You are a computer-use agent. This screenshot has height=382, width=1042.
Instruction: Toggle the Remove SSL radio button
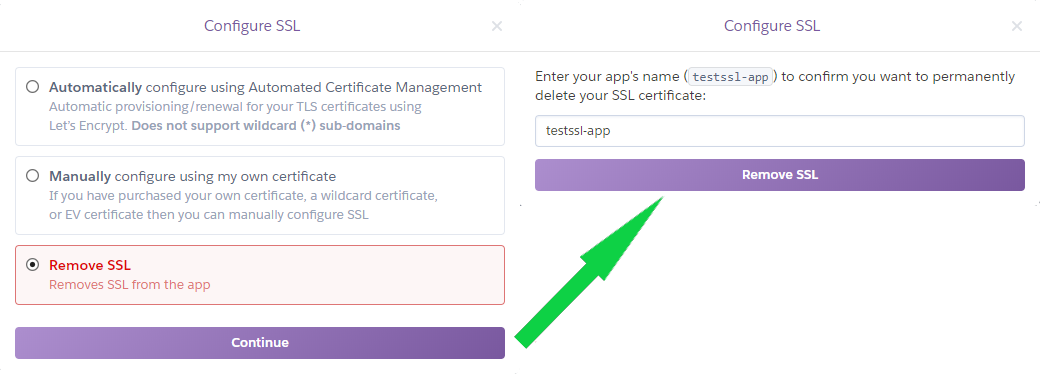click(x=32, y=265)
